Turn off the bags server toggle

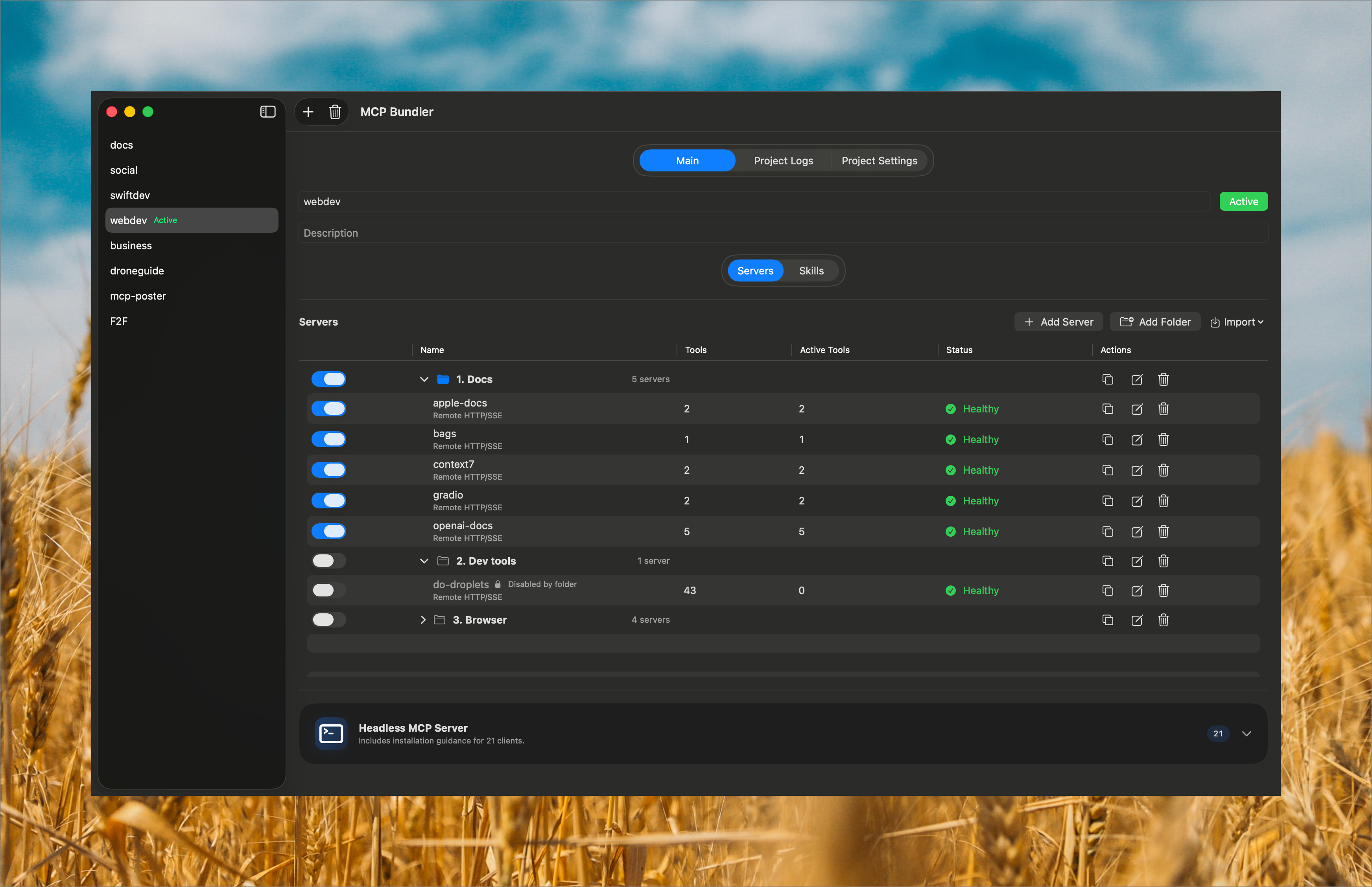(328, 439)
